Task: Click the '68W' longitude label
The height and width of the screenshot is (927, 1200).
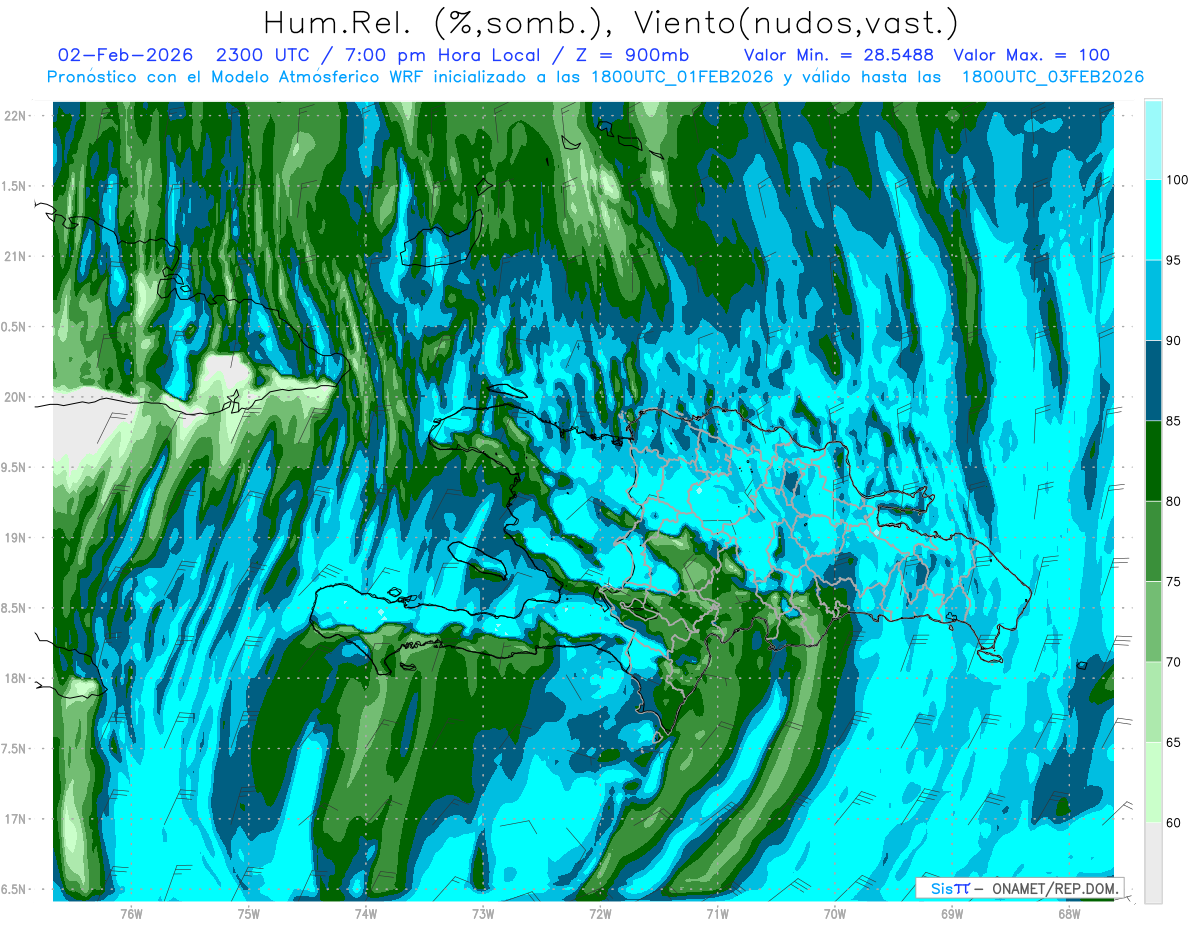Action: tap(1069, 914)
